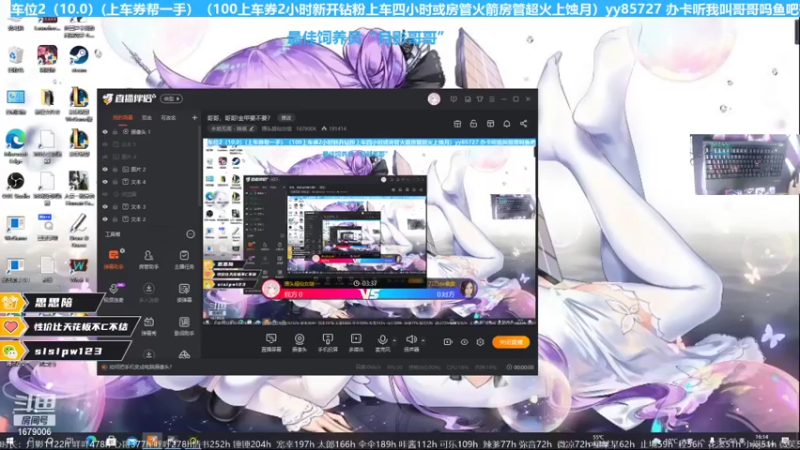This screenshot has height=450, width=800.
Task: Show the hidden 图片 4 layer
Action: coord(105,157)
